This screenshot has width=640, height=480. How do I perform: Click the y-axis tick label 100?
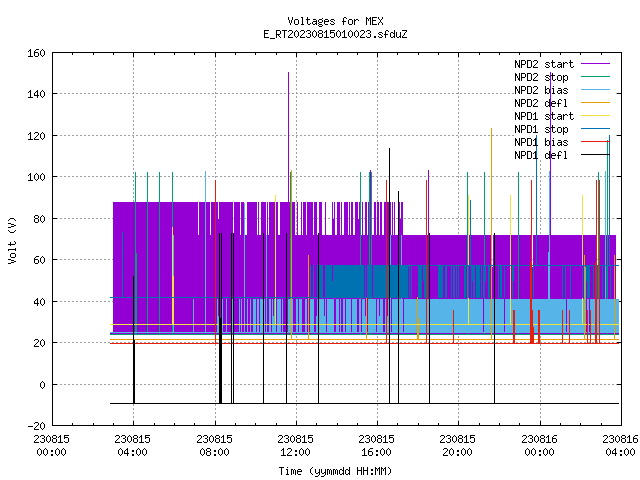[x=36, y=177]
